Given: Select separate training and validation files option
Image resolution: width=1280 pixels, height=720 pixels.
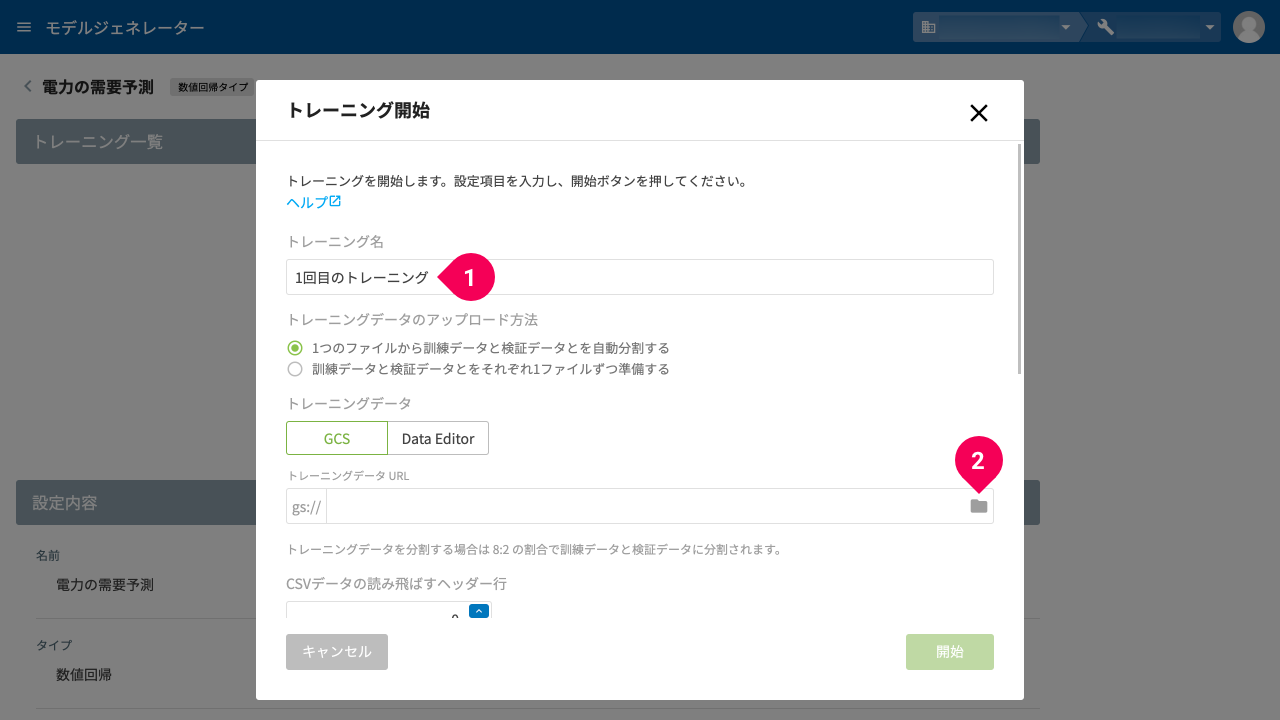Looking at the screenshot, I should coord(295,369).
